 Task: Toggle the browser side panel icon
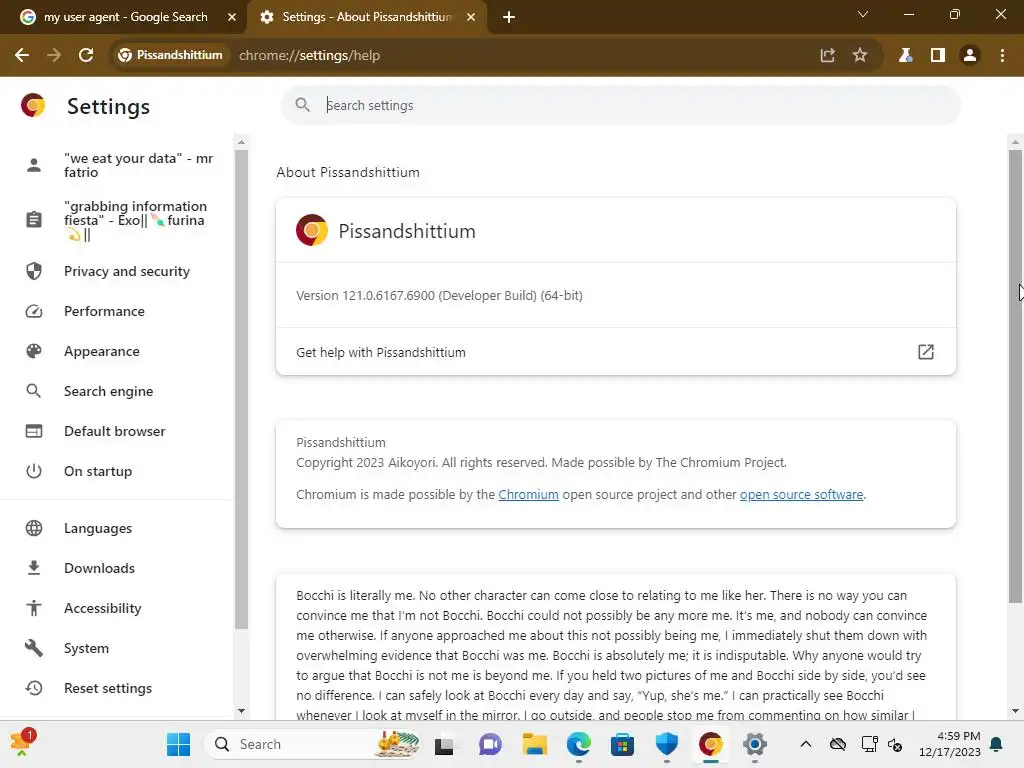click(x=938, y=56)
